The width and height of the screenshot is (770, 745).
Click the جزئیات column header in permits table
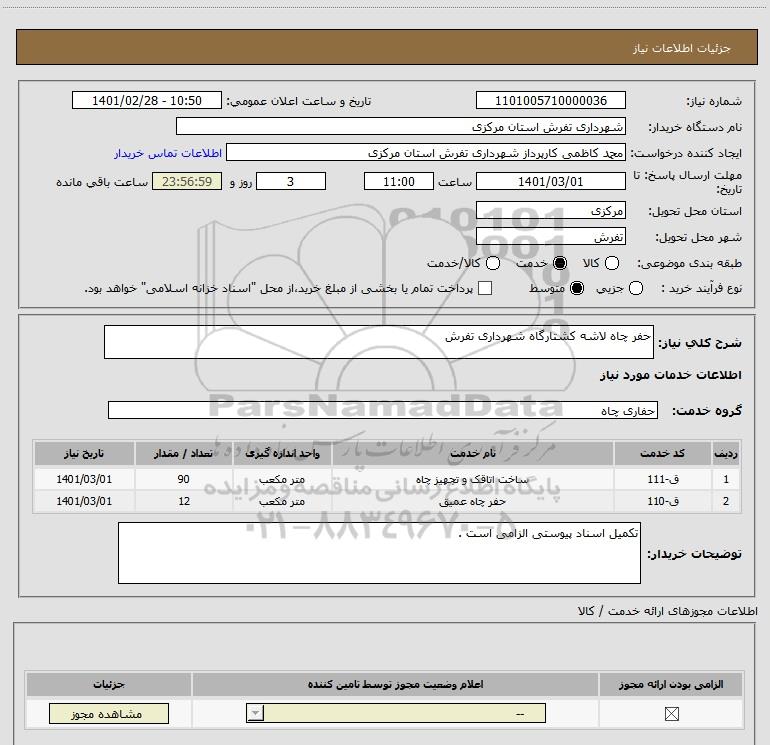click(x=109, y=684)
